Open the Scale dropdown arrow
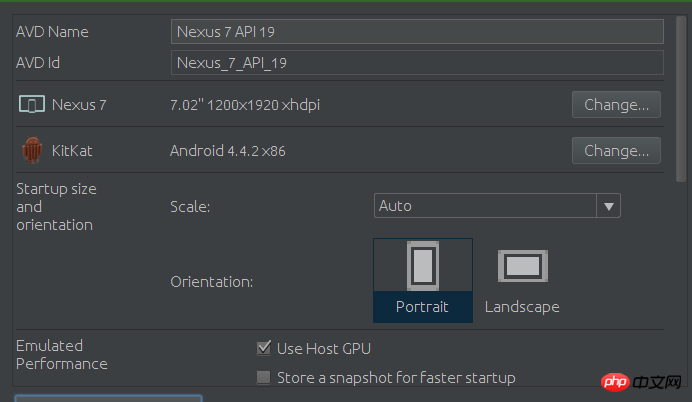The height and width of the screenshot is (402, 692). 609,206
